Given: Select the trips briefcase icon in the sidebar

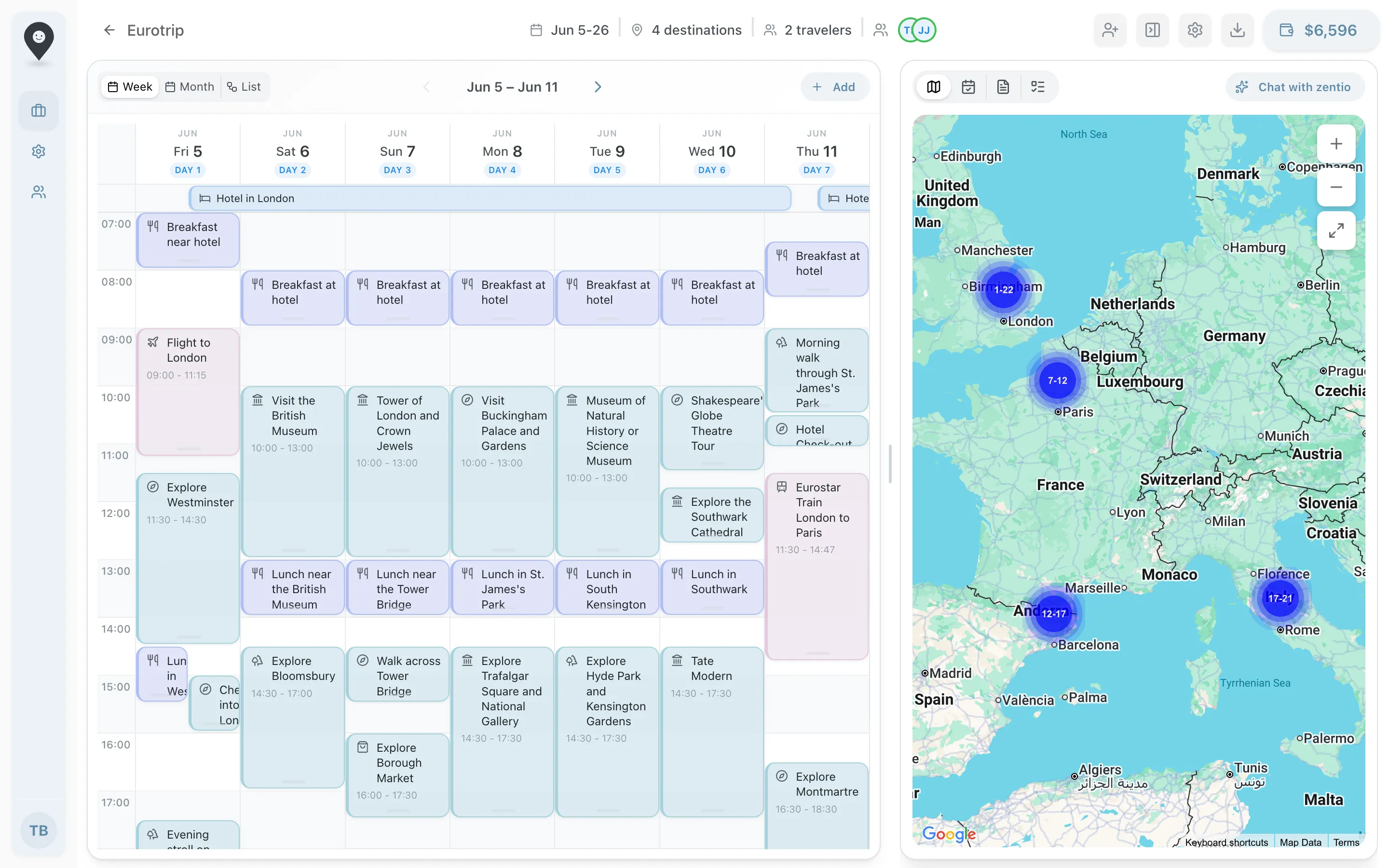Looking at the screenshot, I should coord(38,110).
